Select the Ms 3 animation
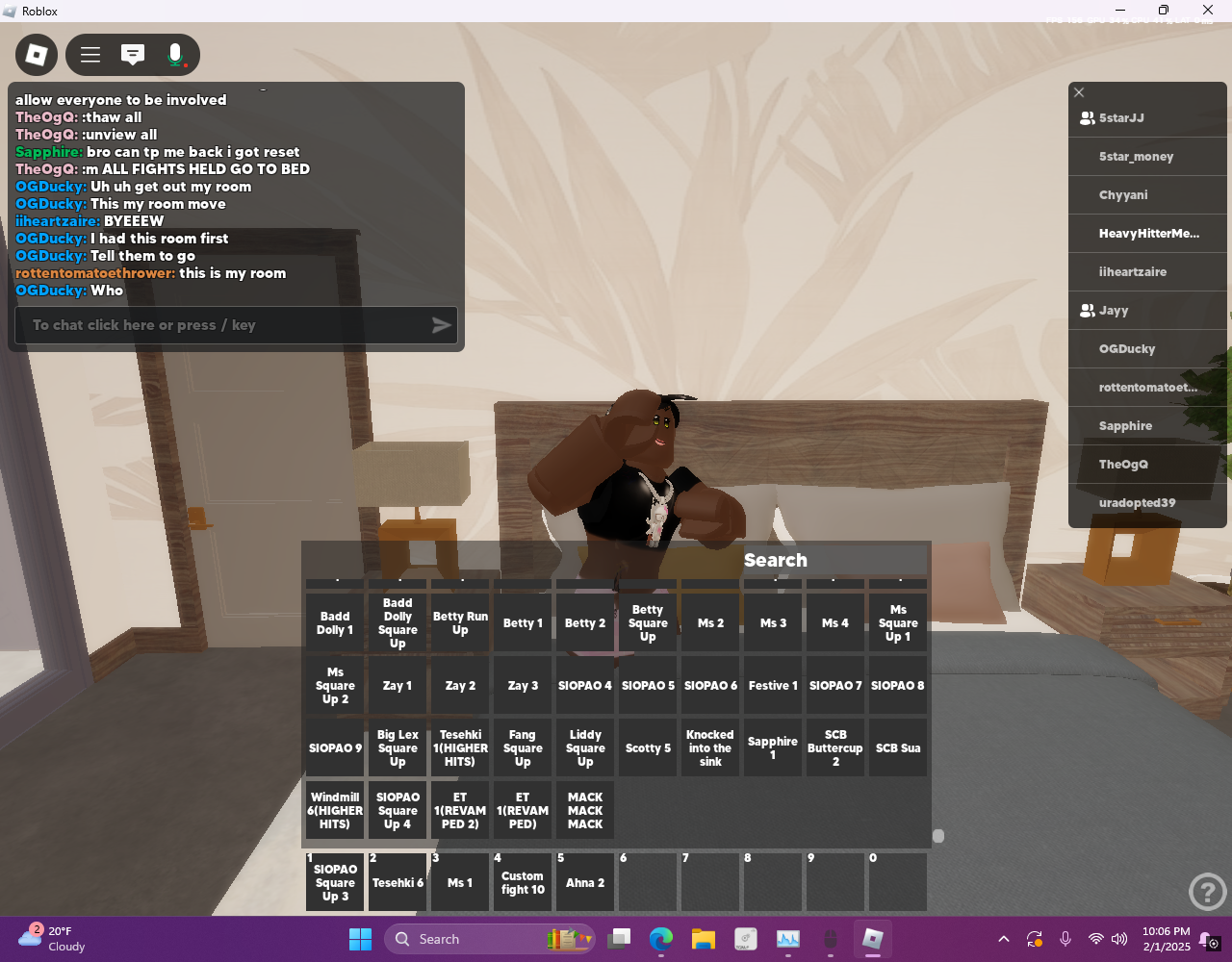This screenshot has height=962, width=1232. [x=773, y=623]
